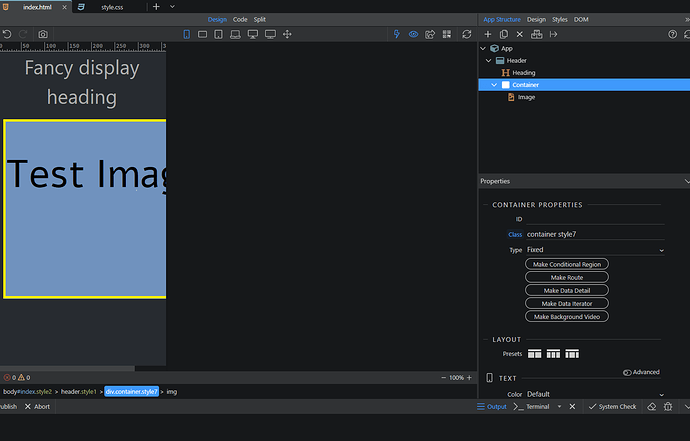Choose the four-column layout preset
Image resolution: width=690 pixels, height=441 pixels.
572,353
